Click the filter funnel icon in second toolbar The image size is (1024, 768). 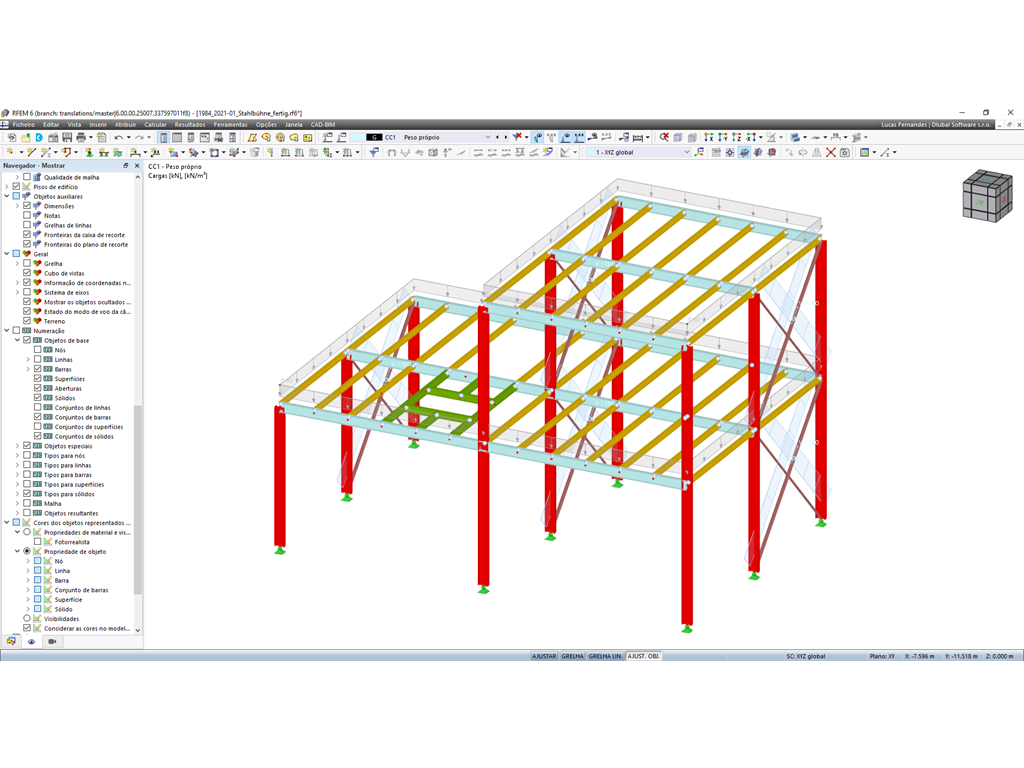374,152
